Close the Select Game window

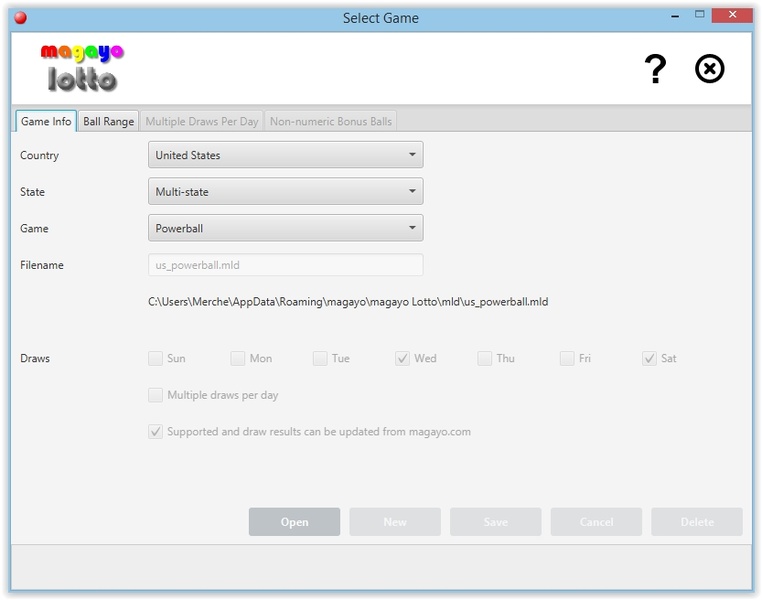(732, 15)
